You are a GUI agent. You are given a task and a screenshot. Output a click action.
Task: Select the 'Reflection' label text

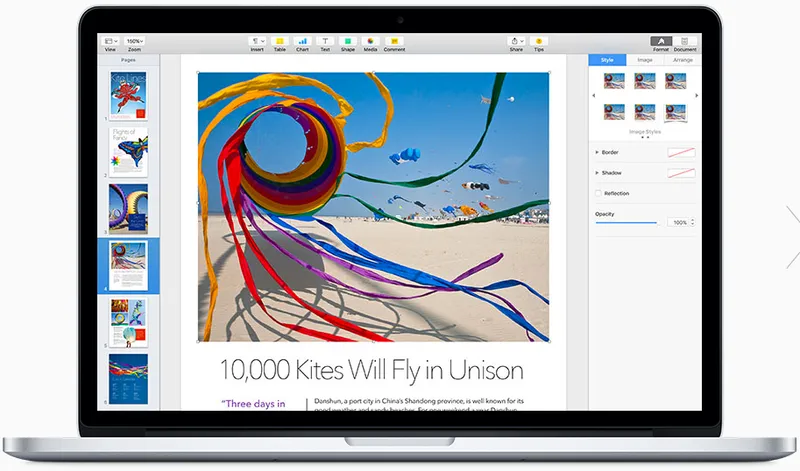coord(616,193)
